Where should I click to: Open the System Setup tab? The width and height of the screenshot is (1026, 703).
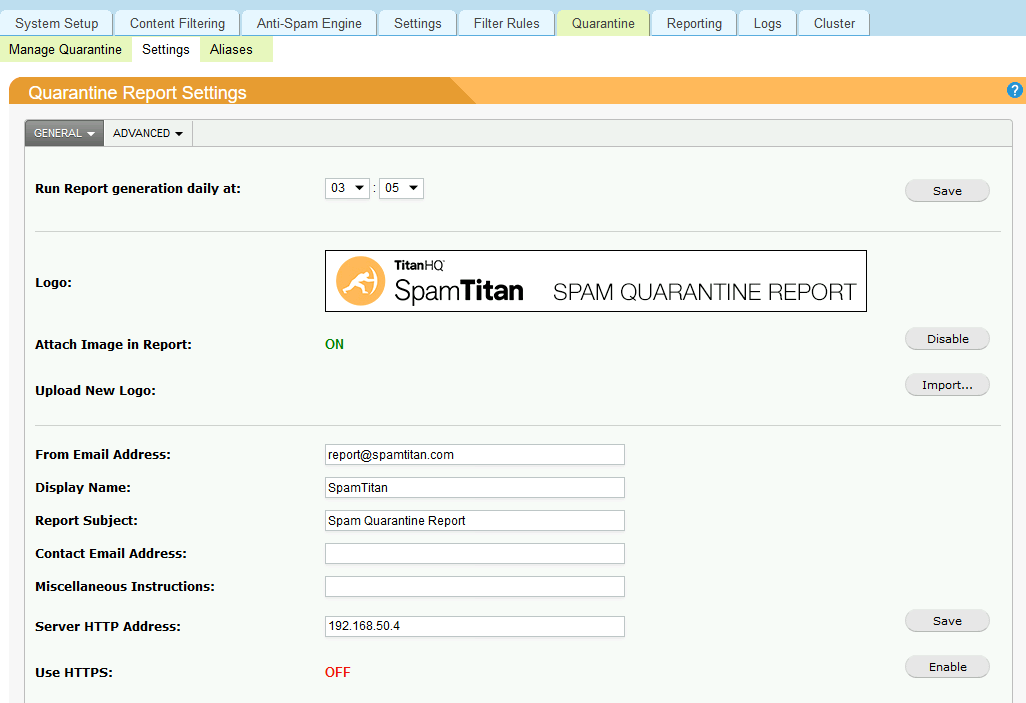tap(56, 24)
